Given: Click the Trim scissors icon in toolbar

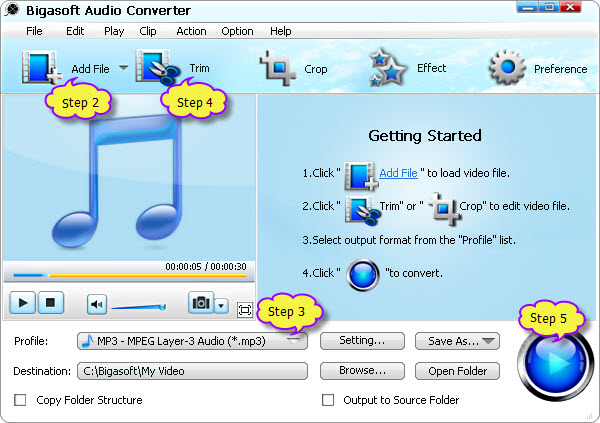Looking at the screenshot, I should (158, 67).
